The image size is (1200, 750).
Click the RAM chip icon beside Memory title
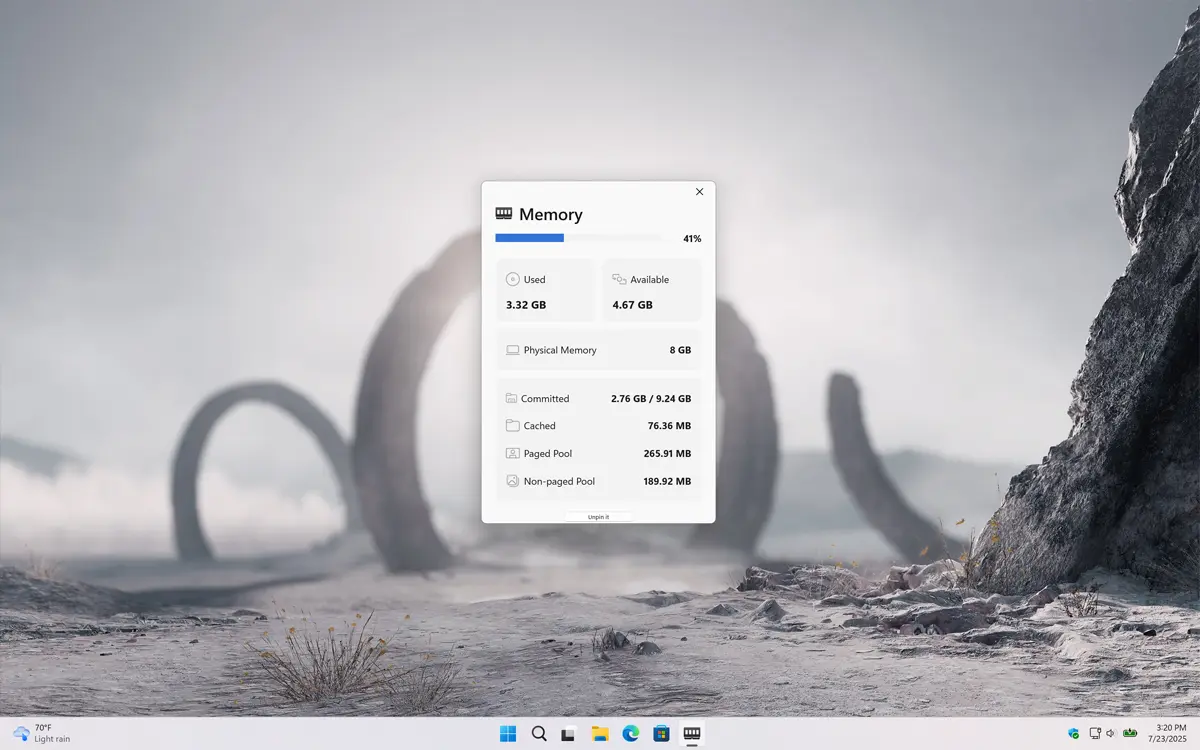click(x=504, y=214)
